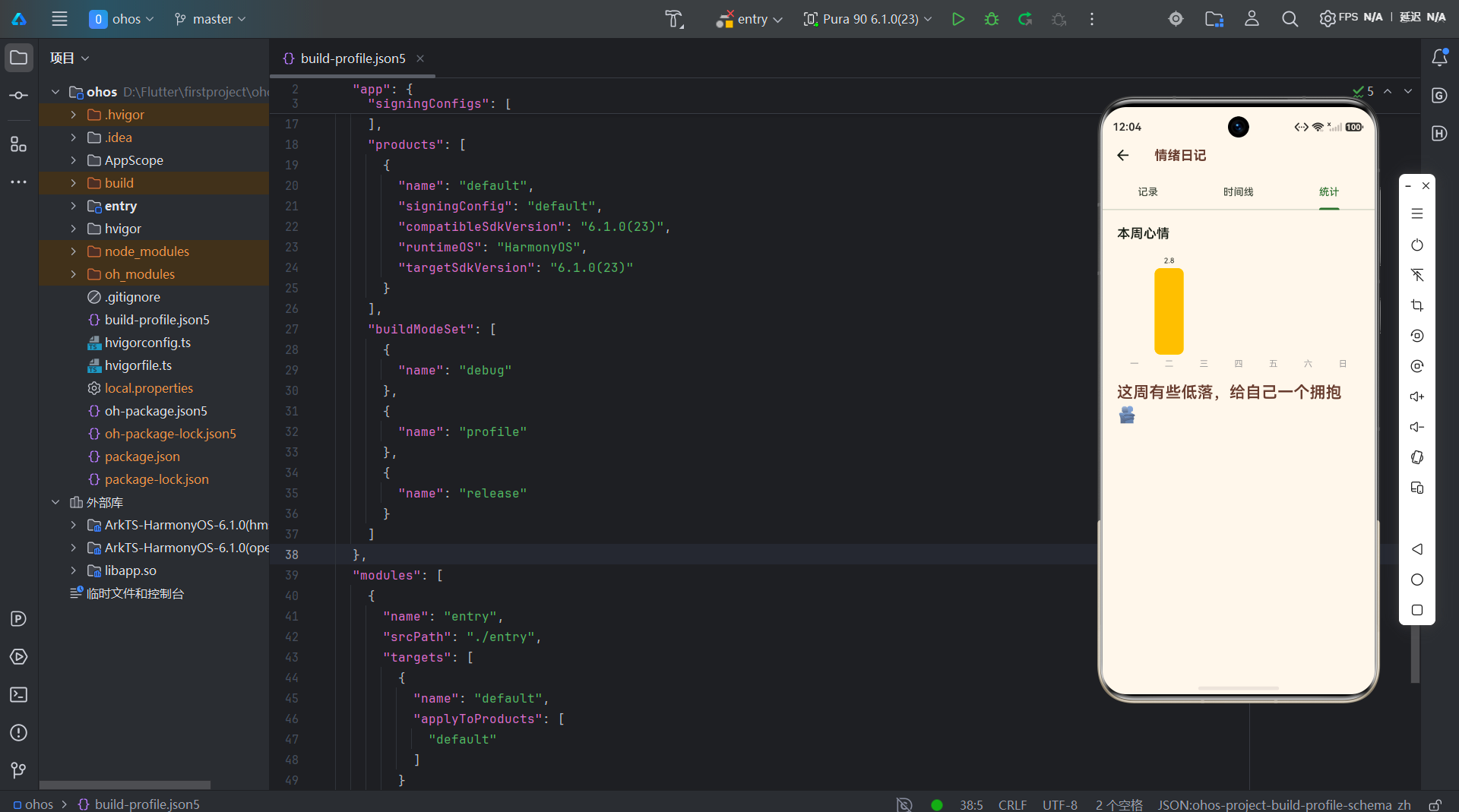Open IDE settings gear icon
Image resolution: width=1459 pixels, height=812 pixels.
click(1327, 19)
